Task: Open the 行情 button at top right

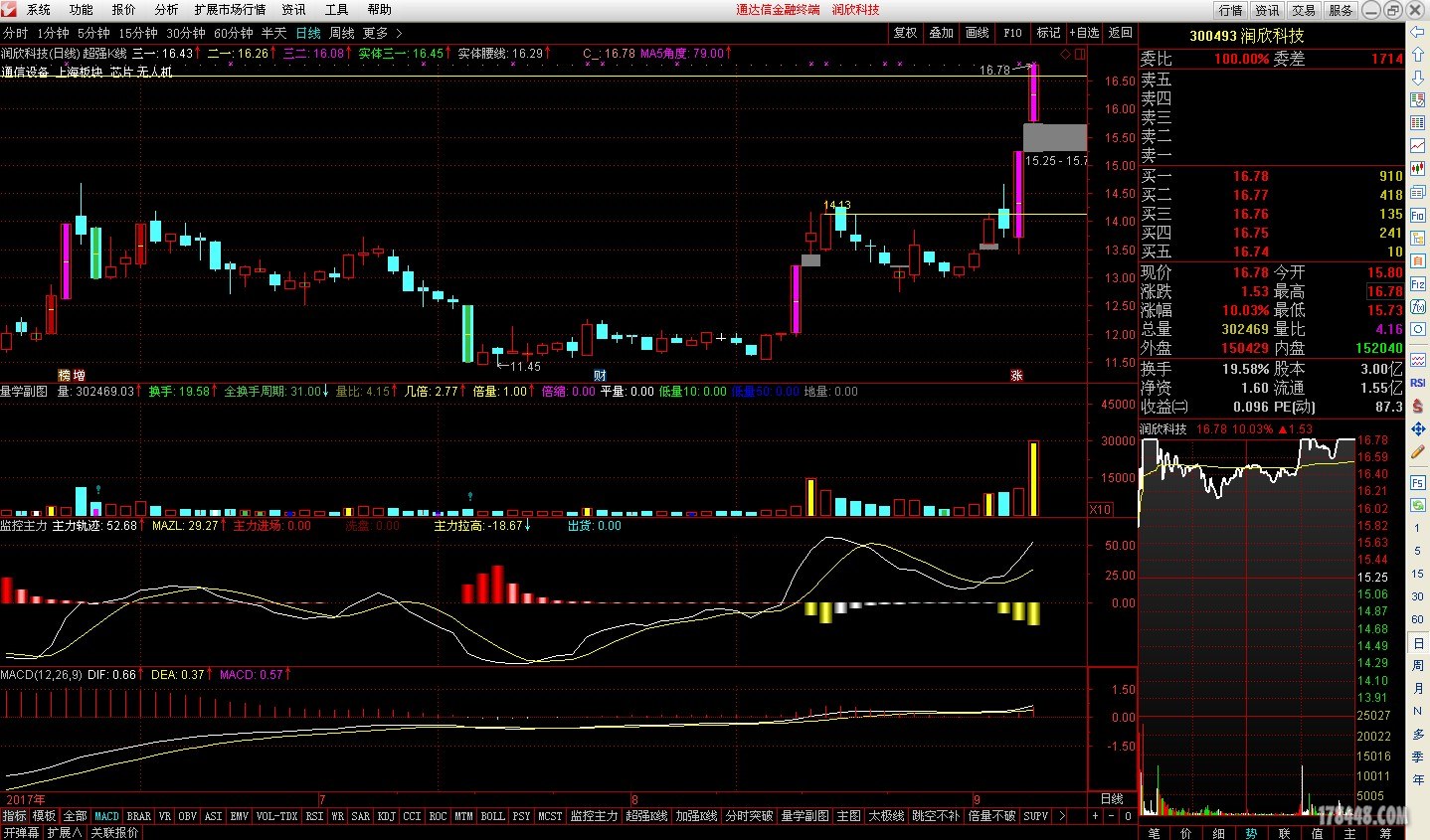Action: tap(1230, 10)
